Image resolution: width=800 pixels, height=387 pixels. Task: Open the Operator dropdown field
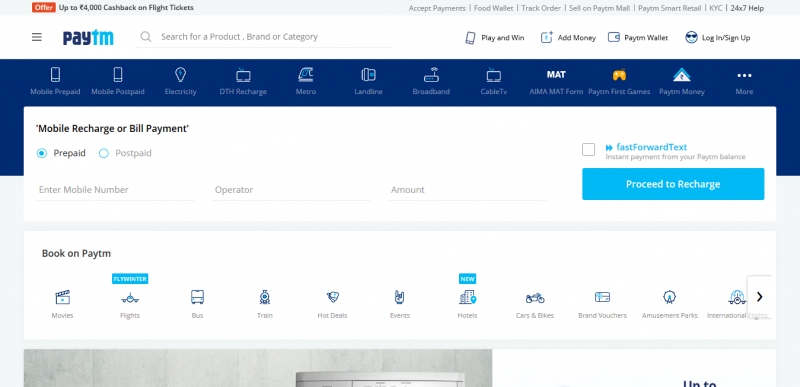tap(291, 190)
